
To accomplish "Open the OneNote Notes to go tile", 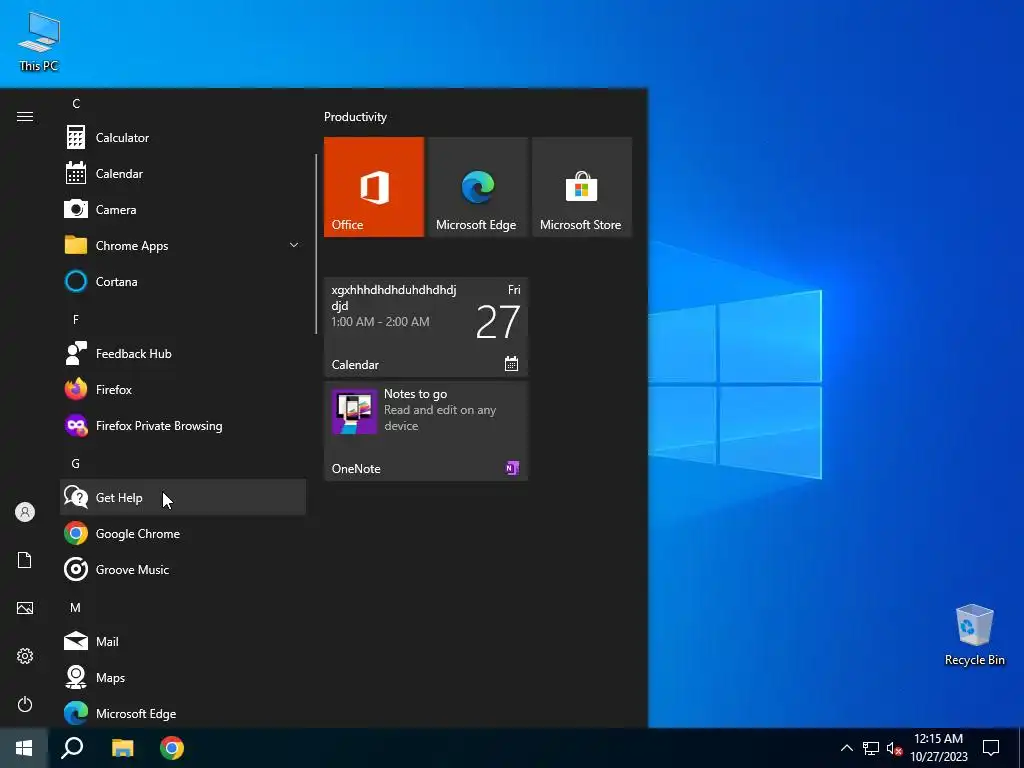I will point(426,431).
